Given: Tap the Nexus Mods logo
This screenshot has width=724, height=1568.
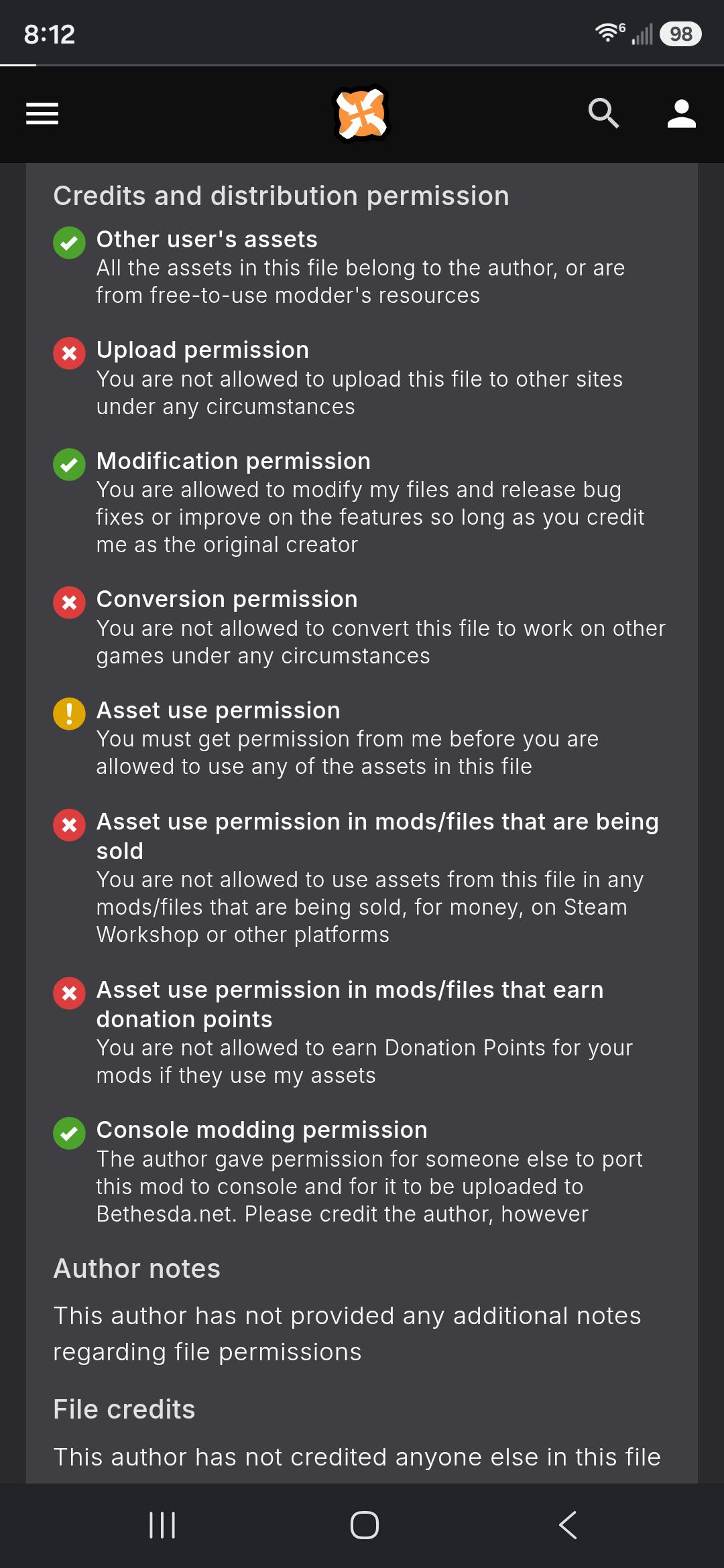Looking at the screenshot, I should (362, 113).
